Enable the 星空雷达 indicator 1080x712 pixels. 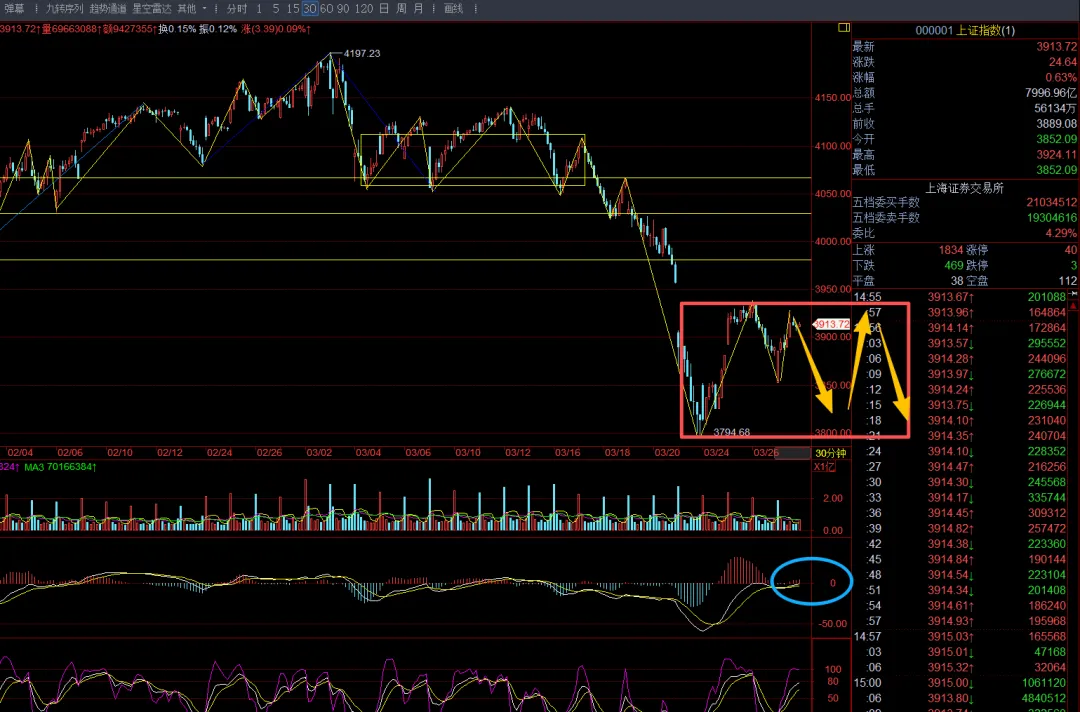pos(152,9)
